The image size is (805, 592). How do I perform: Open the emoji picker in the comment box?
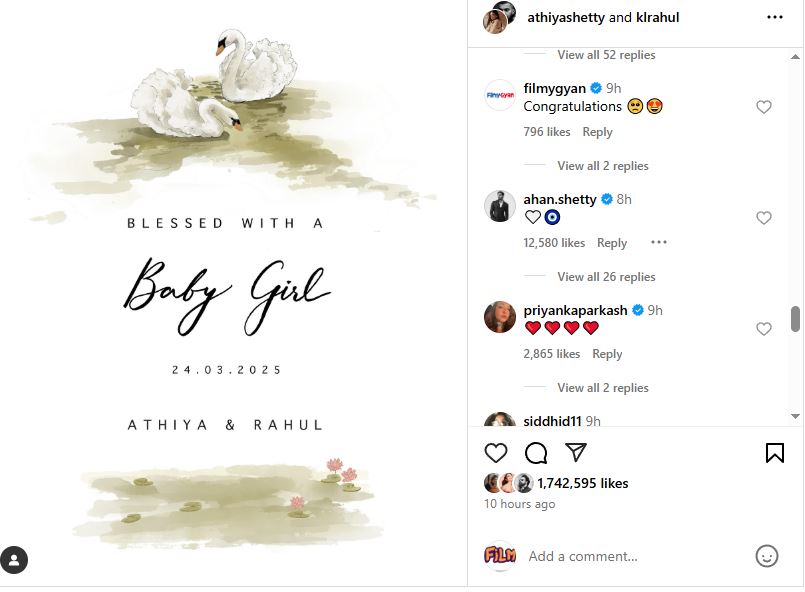765,556
